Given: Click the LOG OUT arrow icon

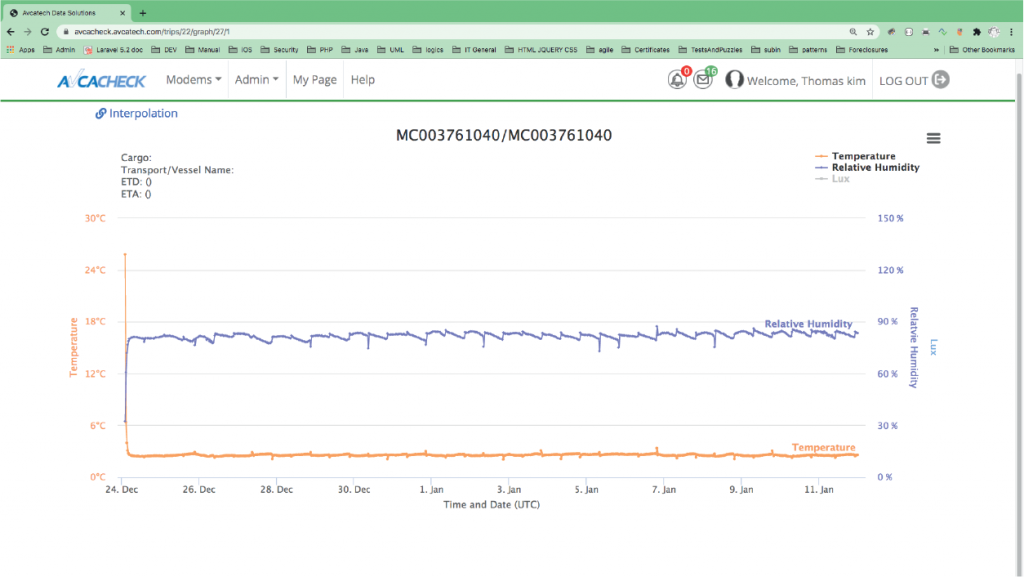Looking at the screenshot, I should pos(940,80).
